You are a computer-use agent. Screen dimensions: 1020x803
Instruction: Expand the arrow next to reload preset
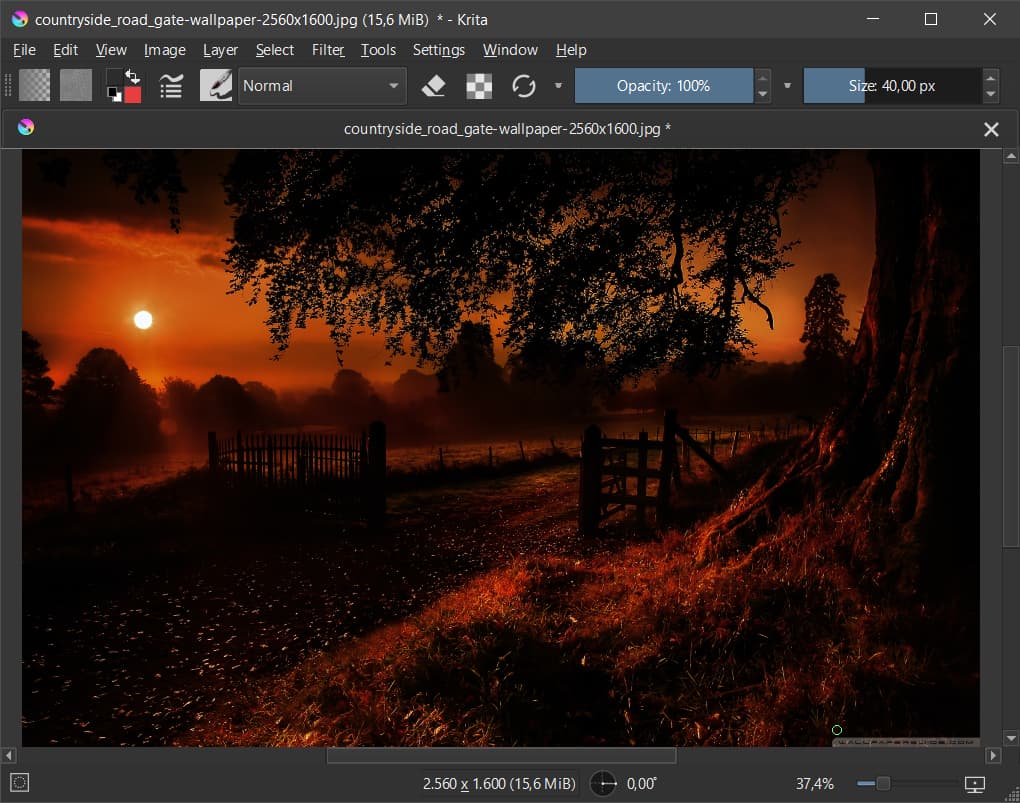(558, 86)
